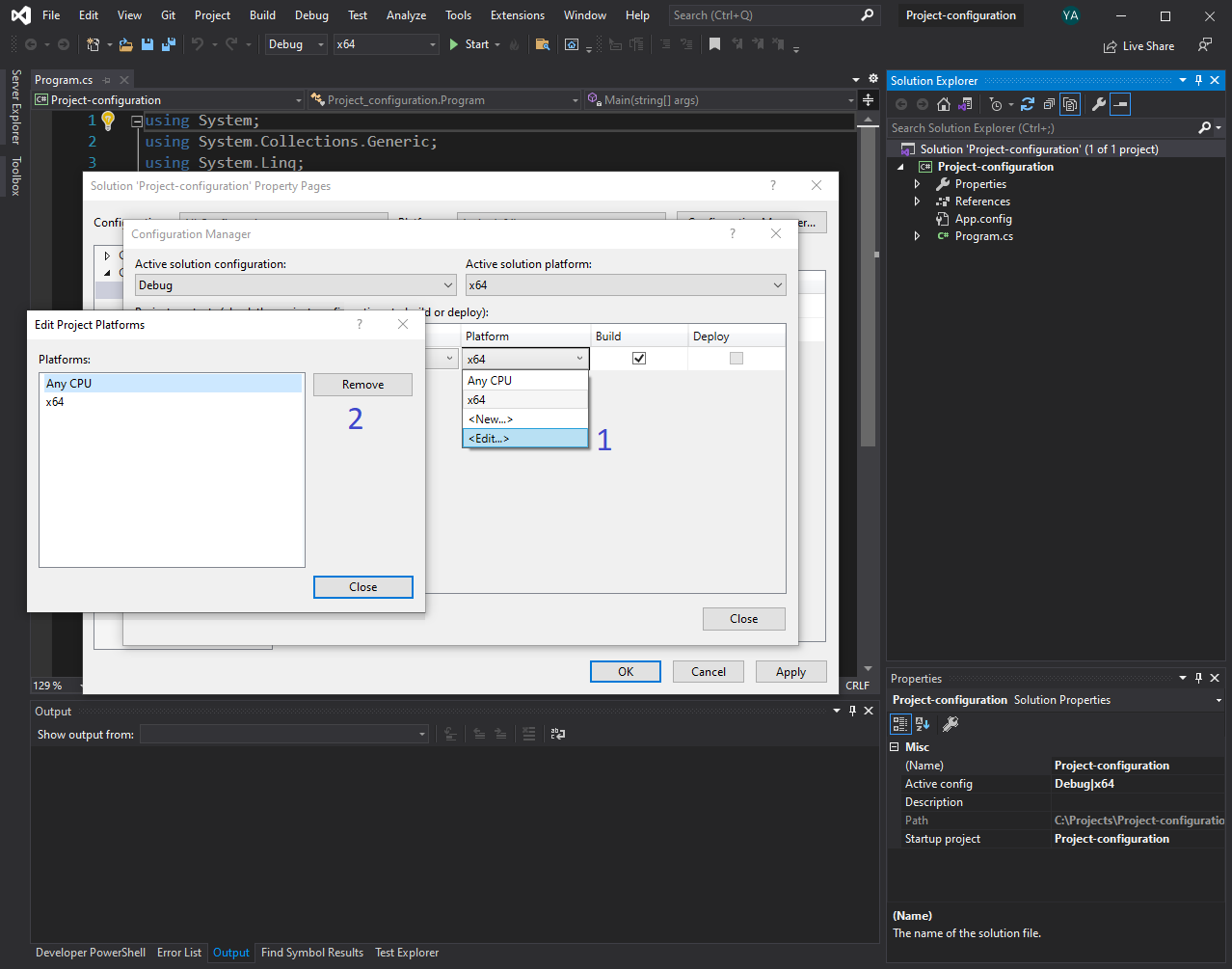Click the Collapse All icon in Solution Explorer

coord(1049,104)
